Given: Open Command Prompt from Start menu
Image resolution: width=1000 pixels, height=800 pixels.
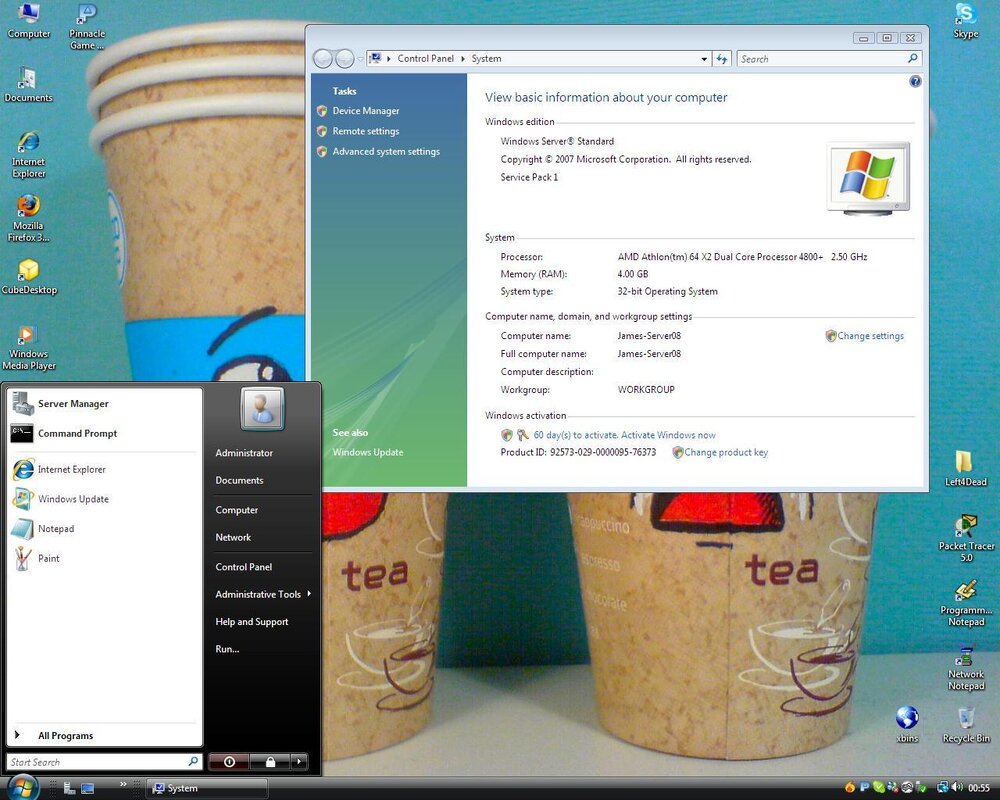Looking at the screenshot, I should click(104, 434).
